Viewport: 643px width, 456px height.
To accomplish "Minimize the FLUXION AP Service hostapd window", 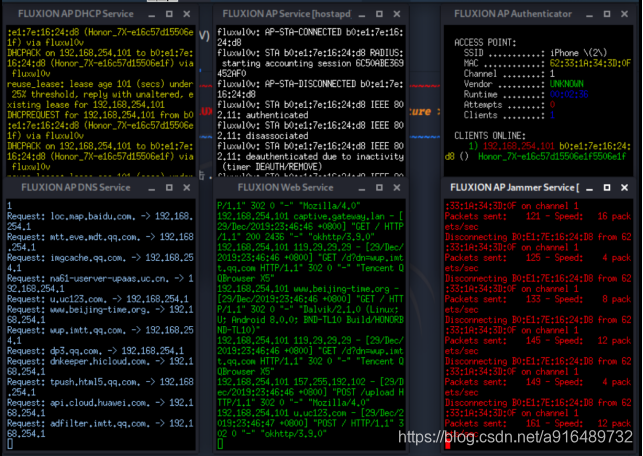I will point(362,14).
